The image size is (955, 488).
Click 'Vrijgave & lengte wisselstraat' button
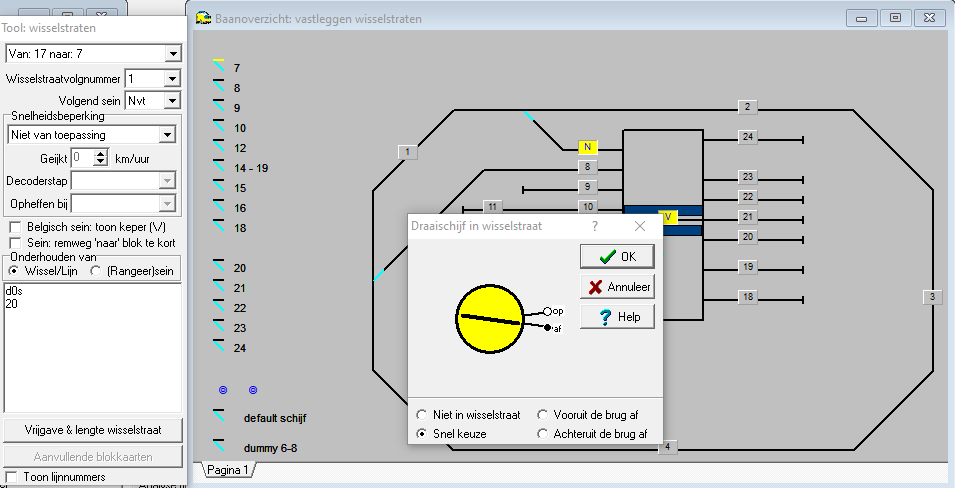click(x=92, y=429)
